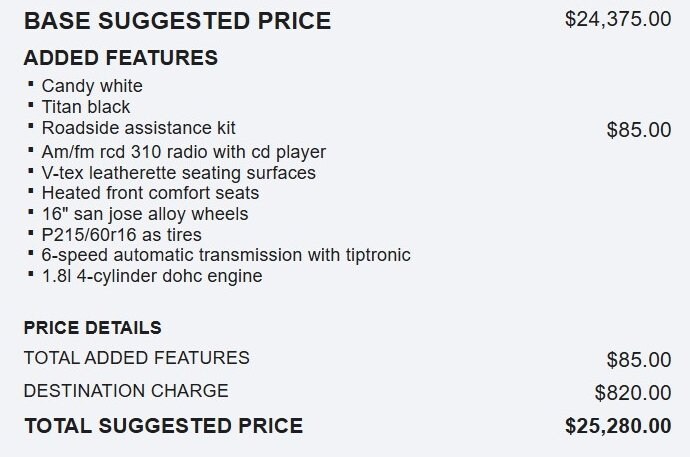
Task: Select the 1.8l 4-cylinder dohc engine item
Action: [152, 276]
